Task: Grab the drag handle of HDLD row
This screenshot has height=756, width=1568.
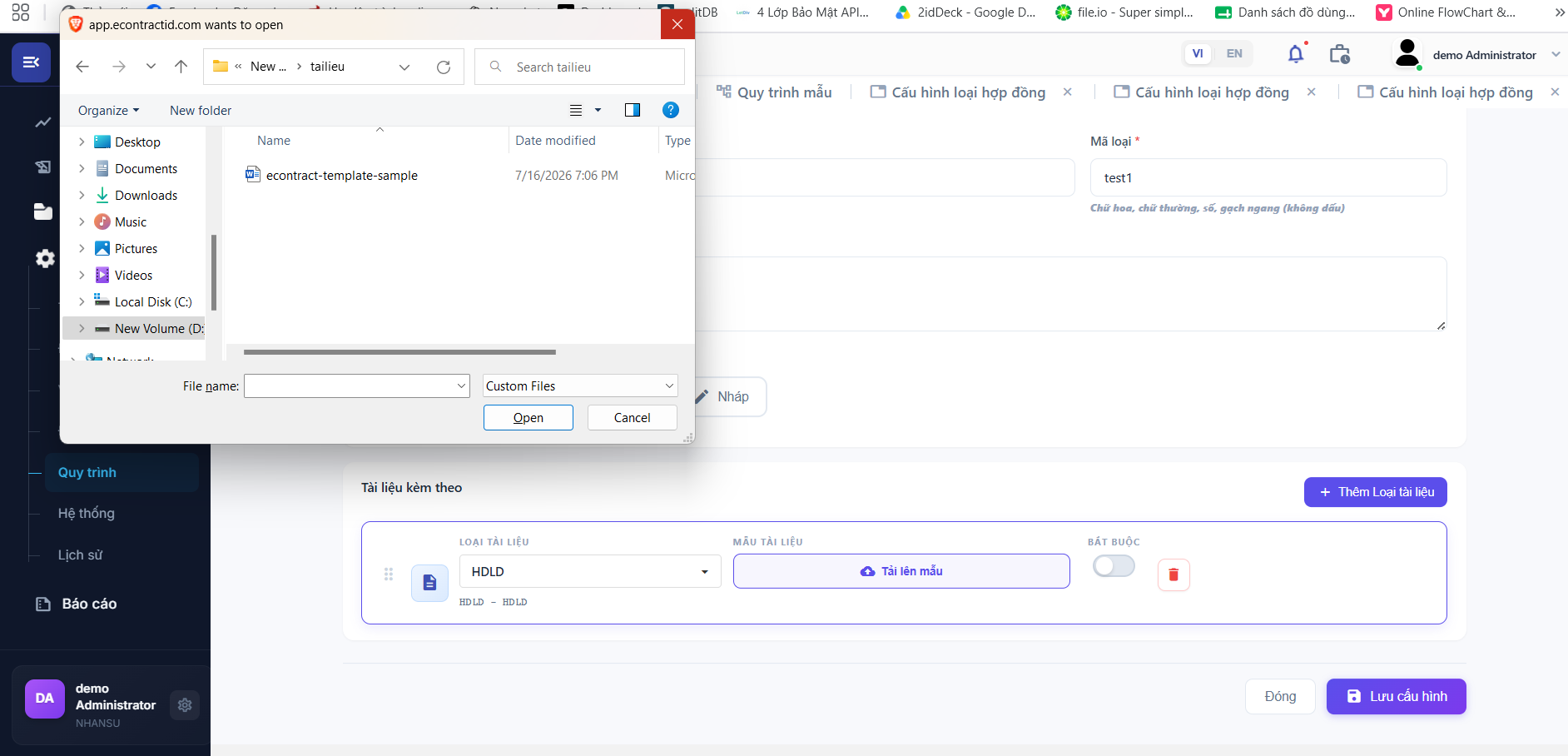Action: [389, 574]
